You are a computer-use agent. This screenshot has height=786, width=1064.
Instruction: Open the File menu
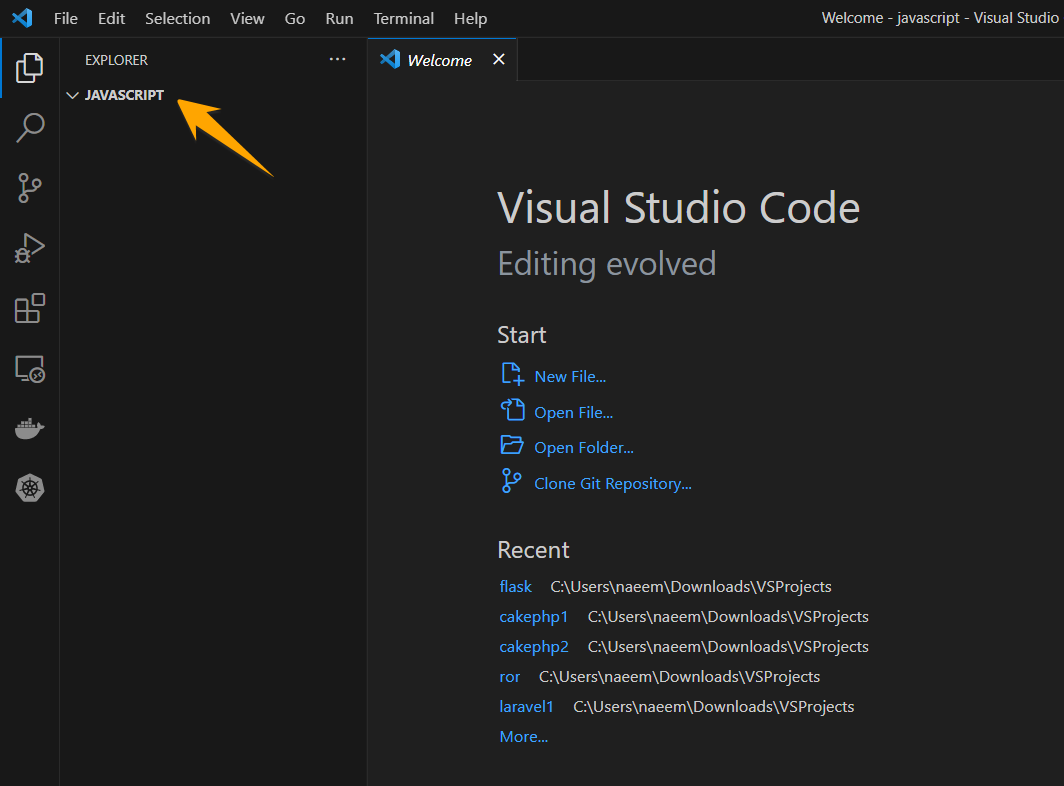[x=66, y=18]
